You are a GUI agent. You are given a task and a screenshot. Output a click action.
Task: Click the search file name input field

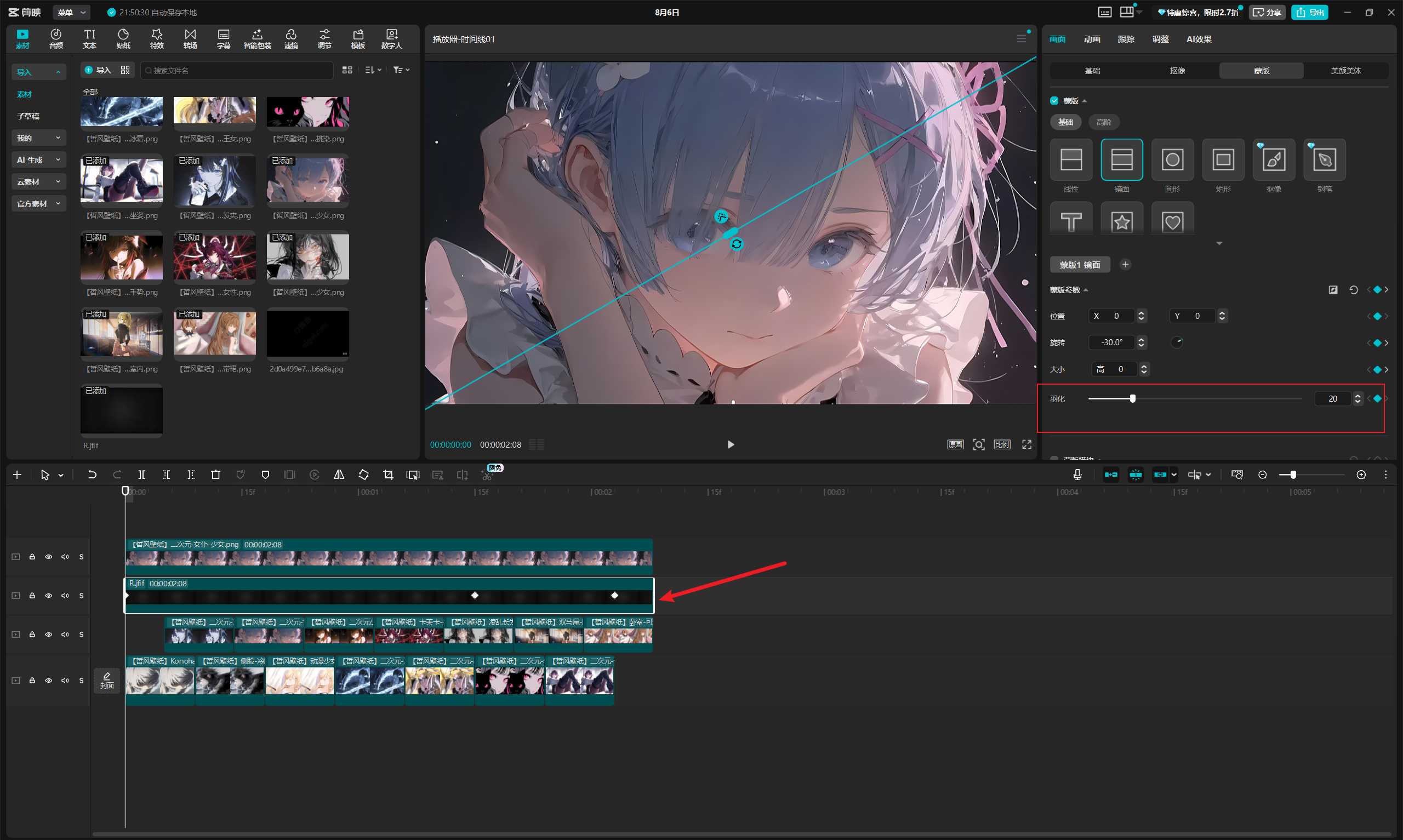point(237,70)
